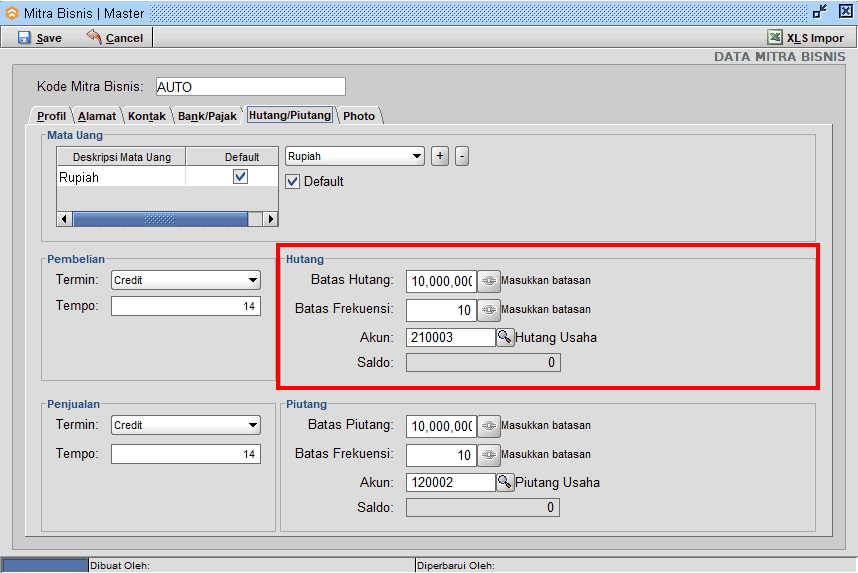Click eye icon beside Batas Hutang

point(488,281)
